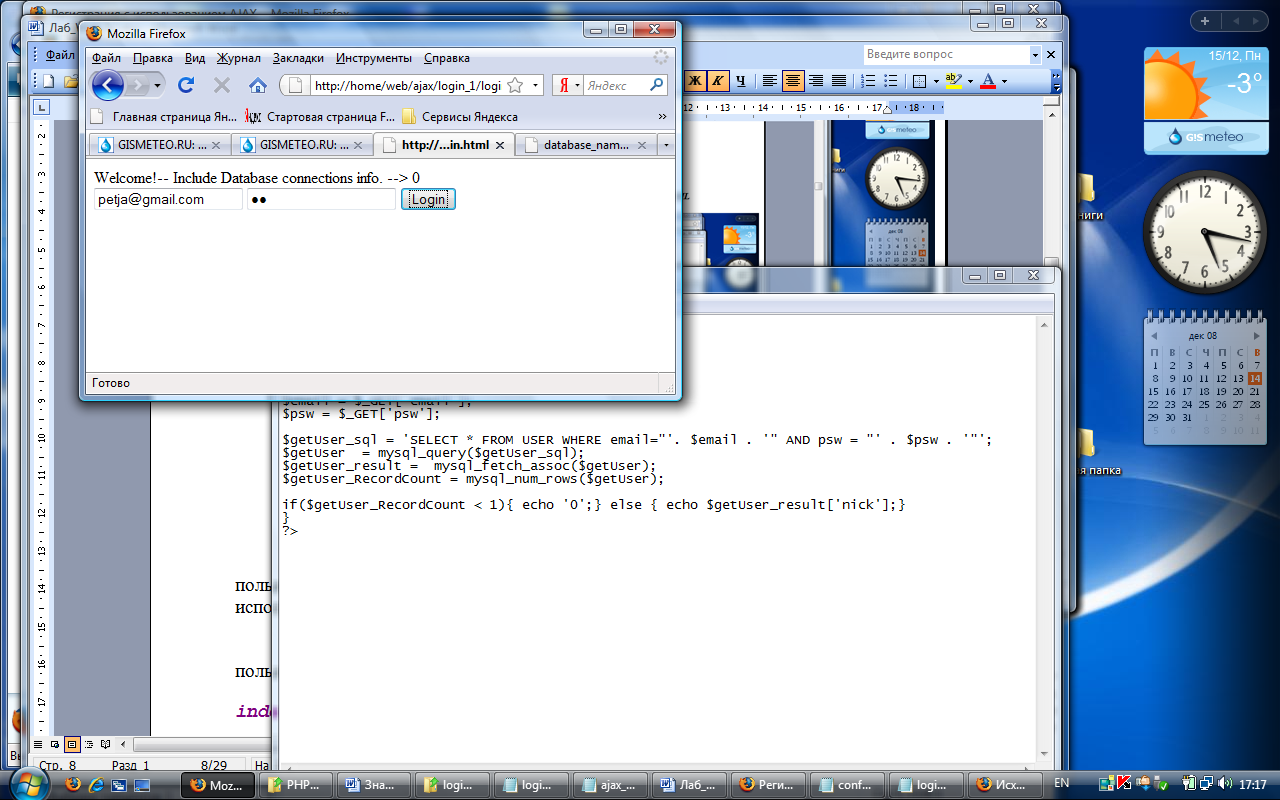Apply numbered list in Word
1280x800 pixels.
pyautogui.click(x=869, y=80)
